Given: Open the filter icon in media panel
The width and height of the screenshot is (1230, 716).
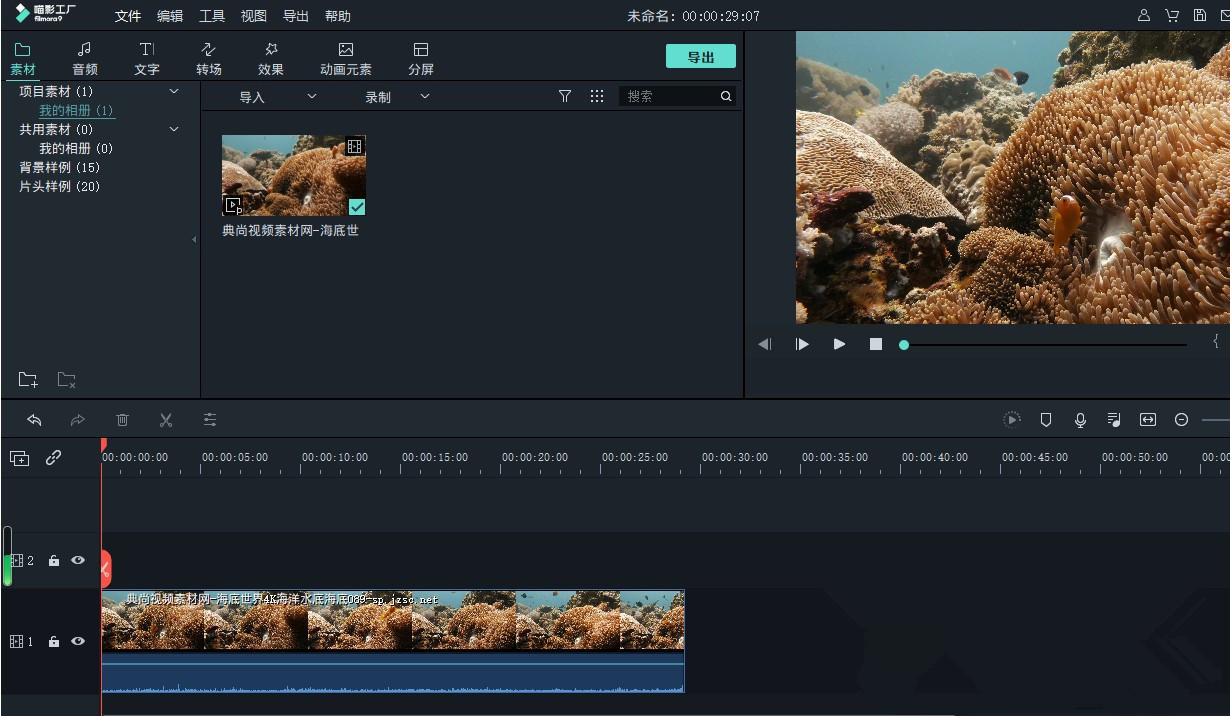Looking at the screenshot, I should [565, 96].
